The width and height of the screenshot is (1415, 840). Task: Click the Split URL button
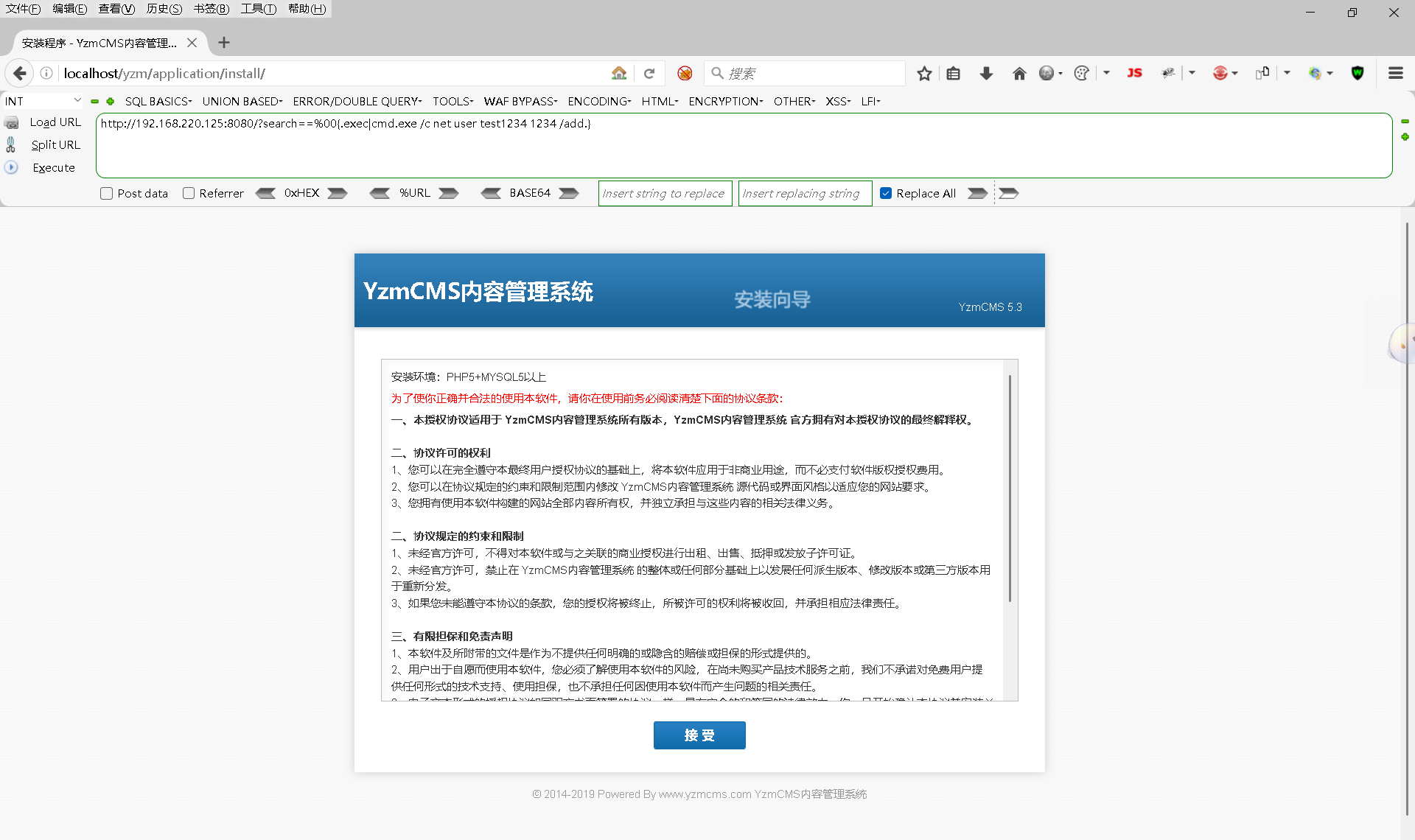tap(55, 145)
